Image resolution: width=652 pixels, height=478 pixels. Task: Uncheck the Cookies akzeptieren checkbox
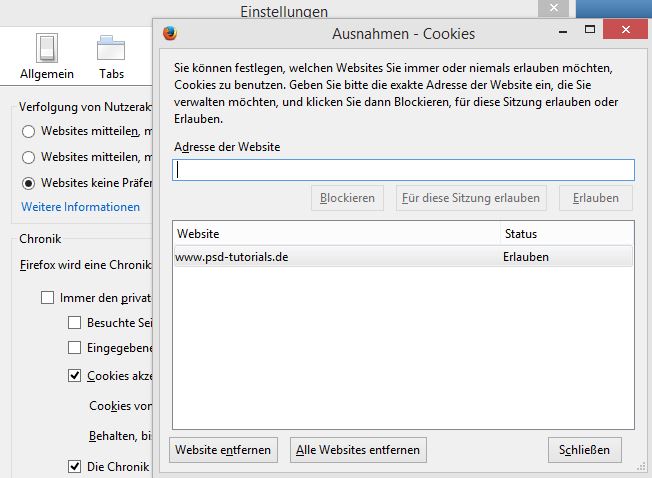coord(74,376)
